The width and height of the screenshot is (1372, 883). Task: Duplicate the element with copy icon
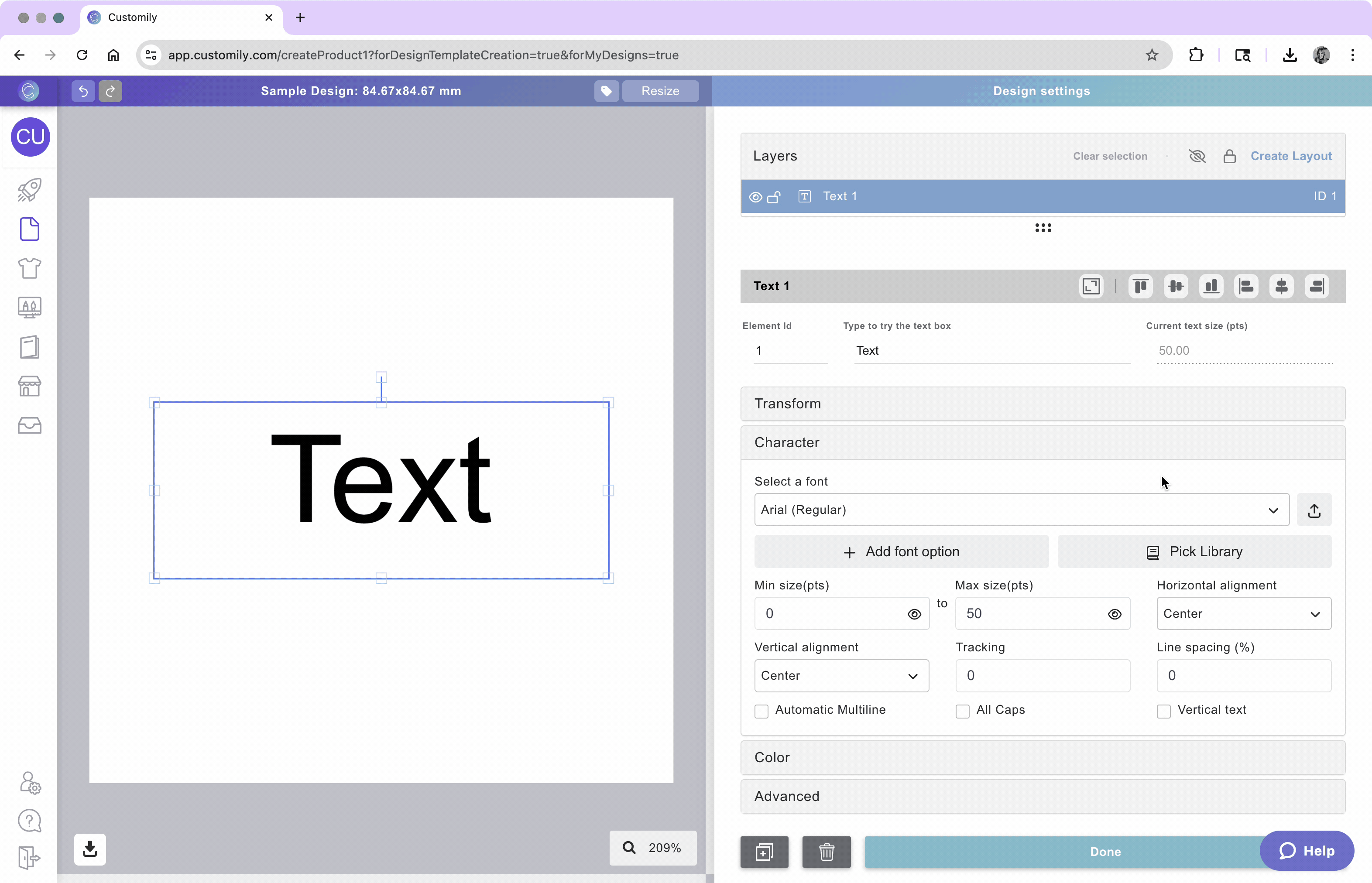[764, 852]
